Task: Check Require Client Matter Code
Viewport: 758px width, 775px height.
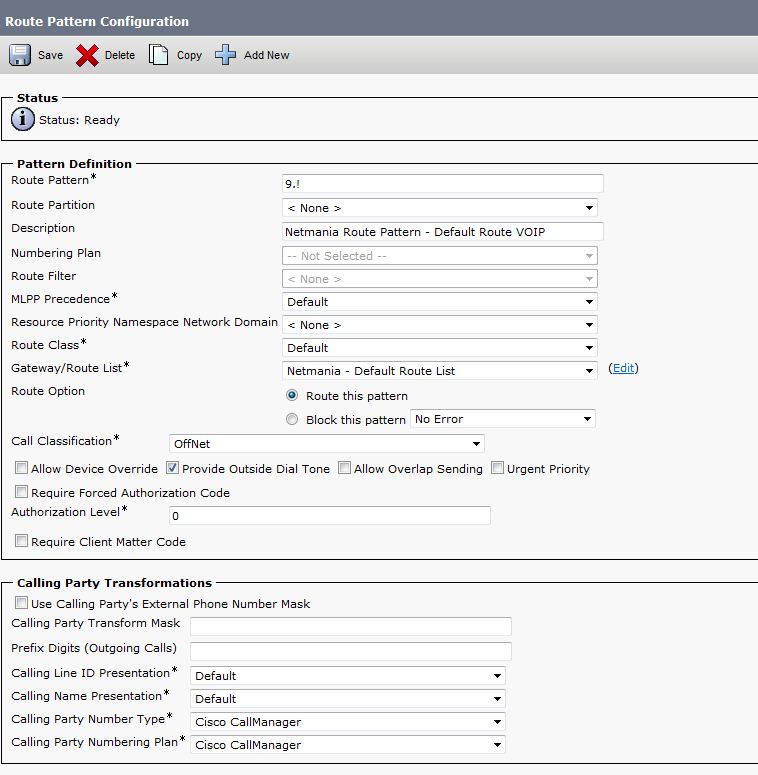Action: tap(21, 541)
